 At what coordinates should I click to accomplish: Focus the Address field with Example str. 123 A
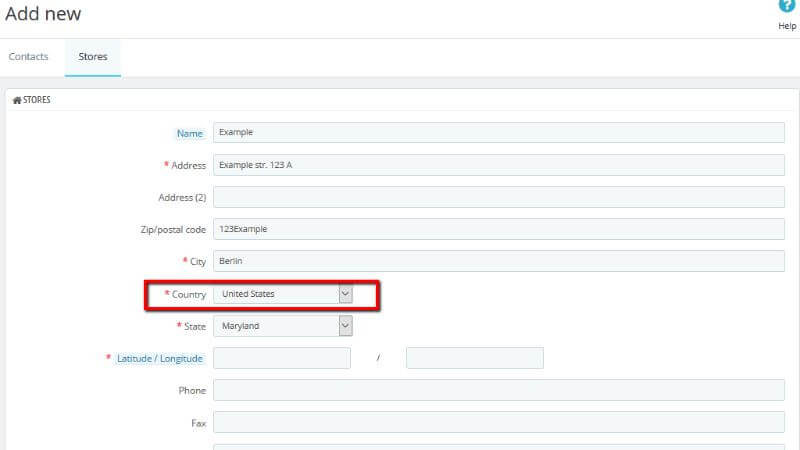tap(498, 165)
